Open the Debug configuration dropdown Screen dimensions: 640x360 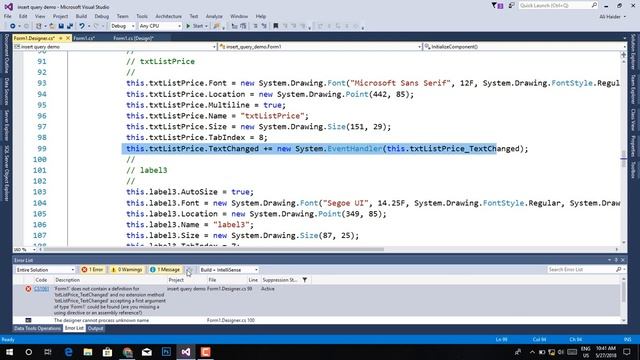[x=122, y=26]
